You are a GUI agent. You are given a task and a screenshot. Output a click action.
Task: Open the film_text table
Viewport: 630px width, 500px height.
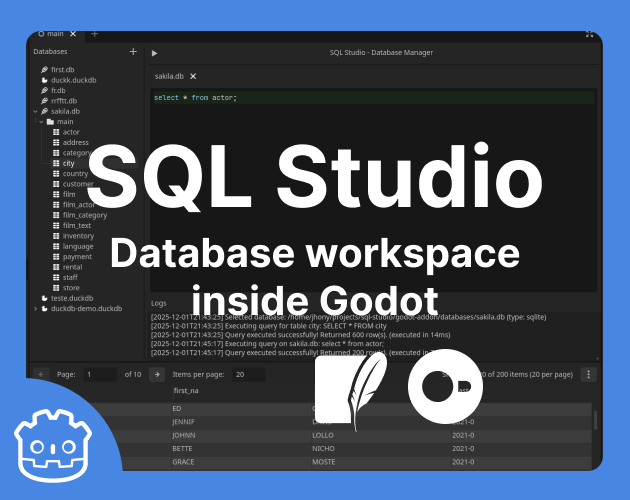point(77,225)
